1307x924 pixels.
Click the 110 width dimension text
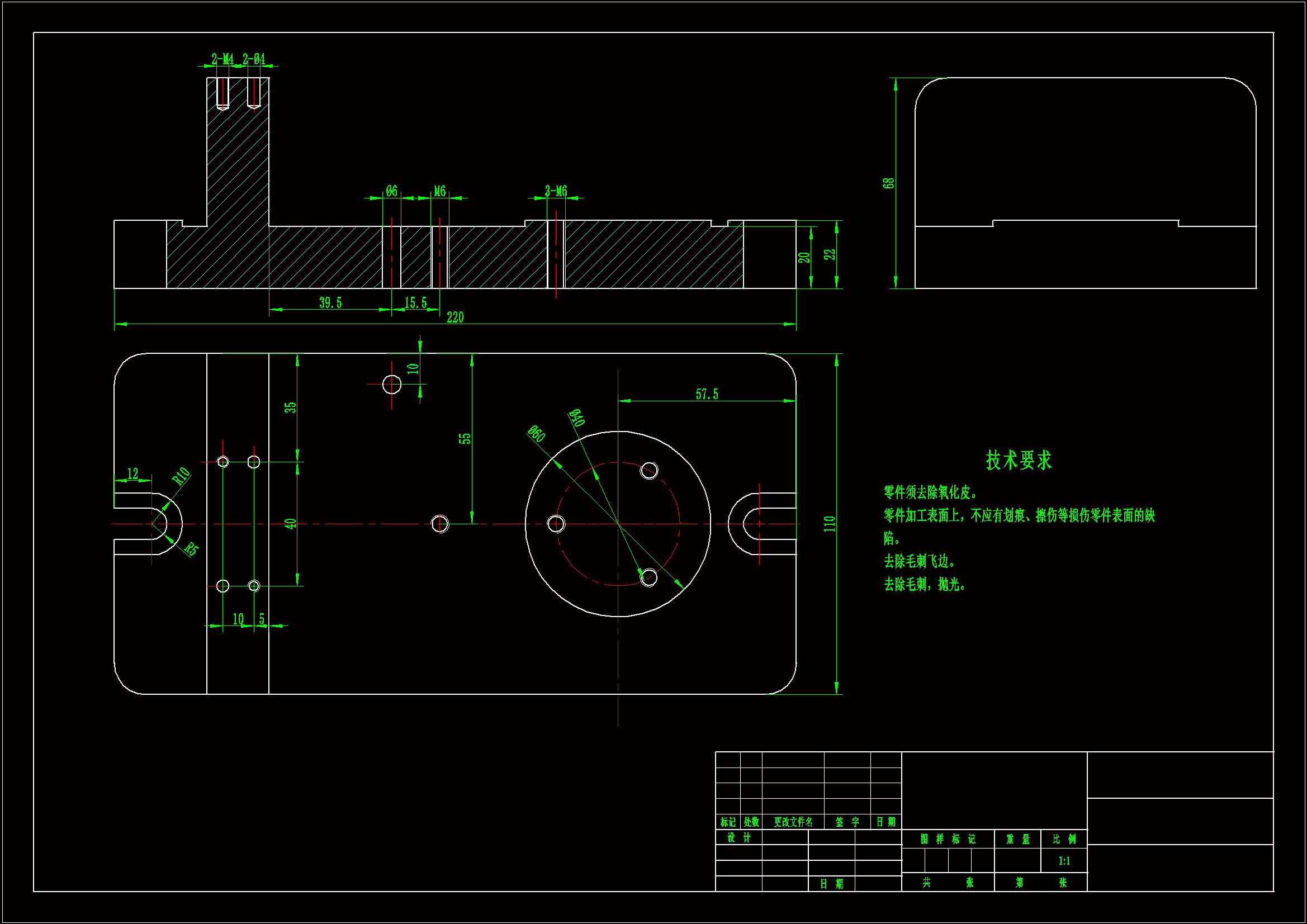click(x=829, y=524)
